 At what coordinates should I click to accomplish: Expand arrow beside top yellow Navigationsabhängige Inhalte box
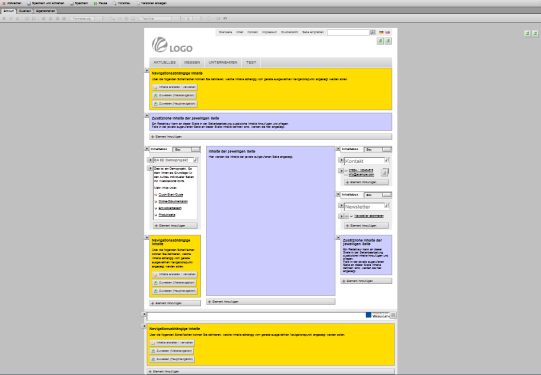[147, 70]
